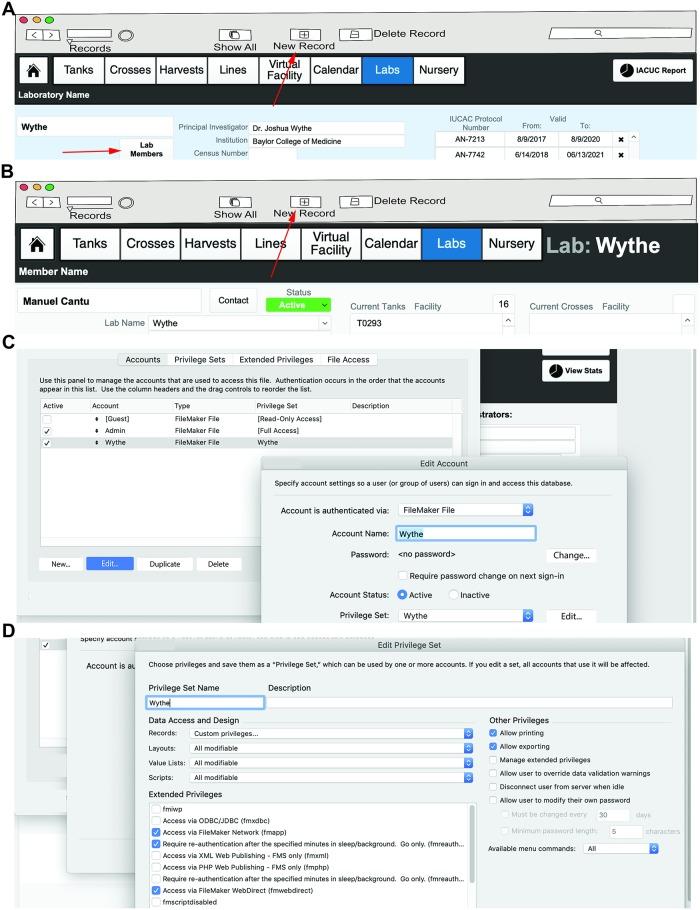Select the Wythe account row in accounts list
Viewport: 700px width, 910px height.
click(247, 443)
